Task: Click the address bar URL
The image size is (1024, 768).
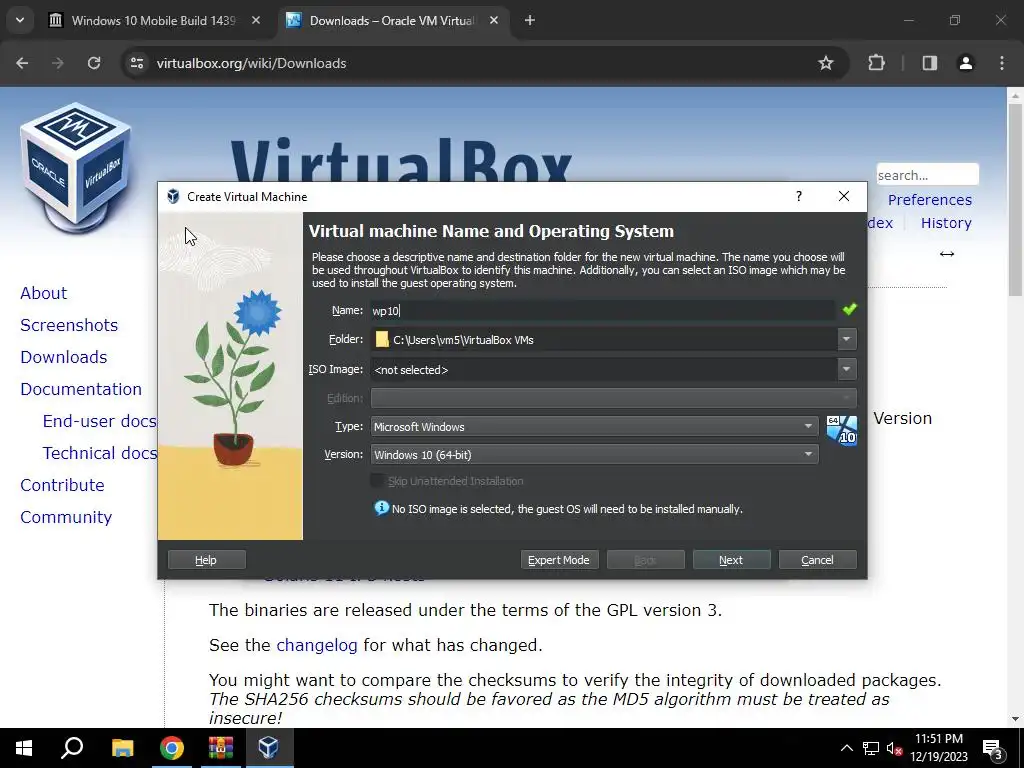Action: pos(251,63)
